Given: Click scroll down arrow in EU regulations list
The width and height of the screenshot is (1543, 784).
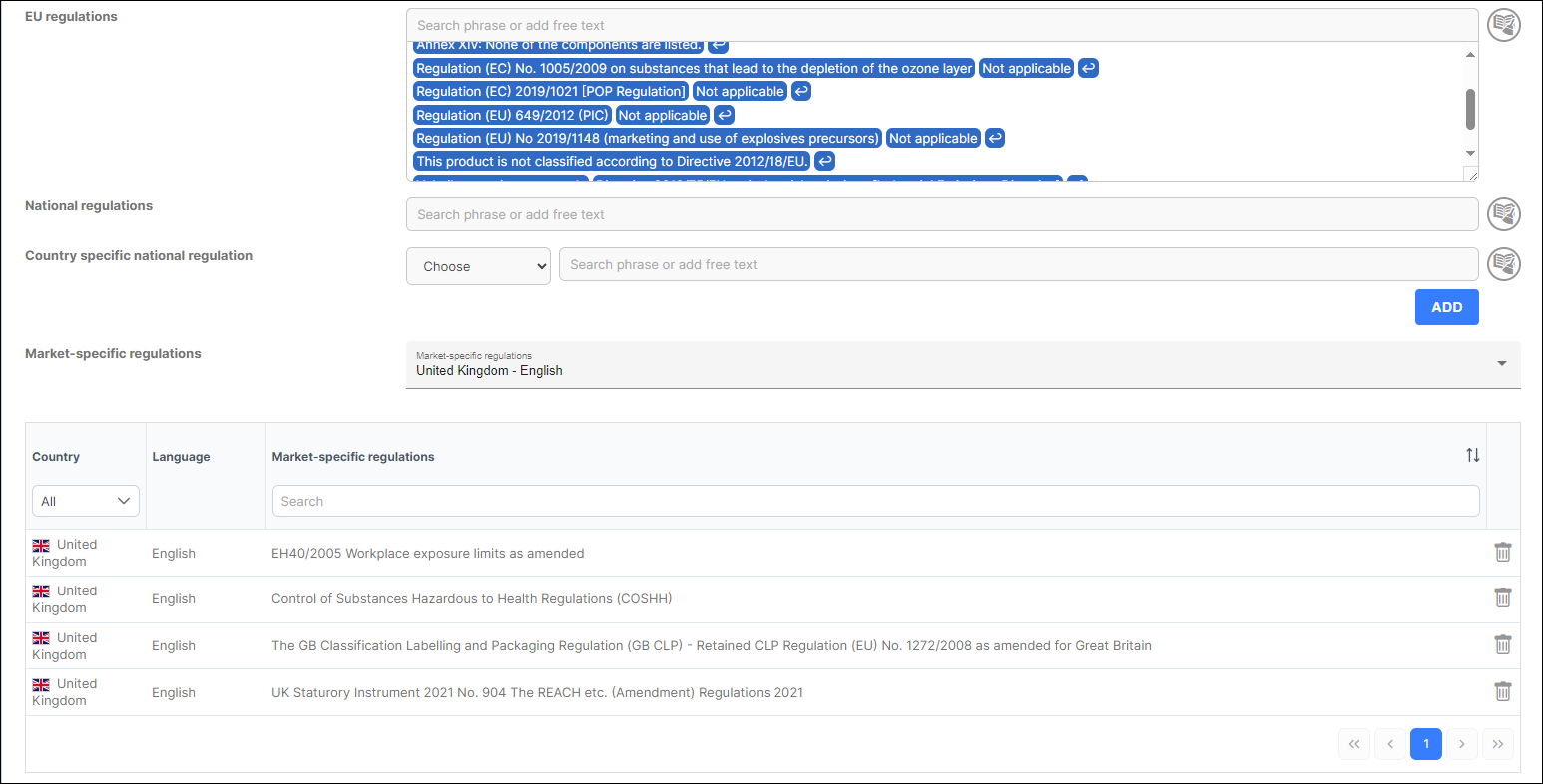Looking at the screenshot, I should (1470, 153).
